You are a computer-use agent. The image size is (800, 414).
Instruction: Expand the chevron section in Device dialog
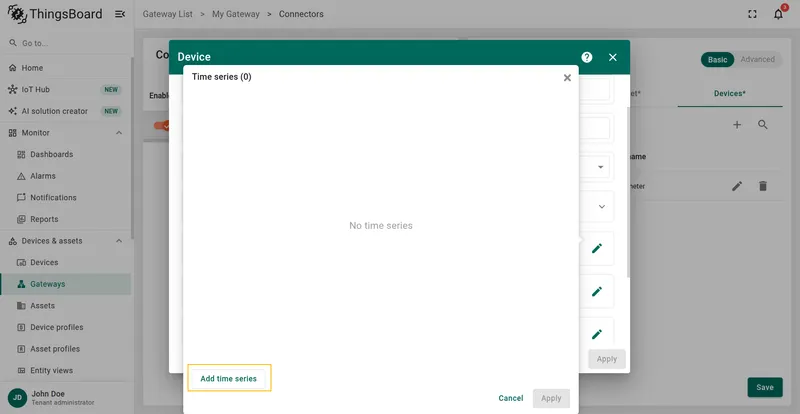coord(602,207)
